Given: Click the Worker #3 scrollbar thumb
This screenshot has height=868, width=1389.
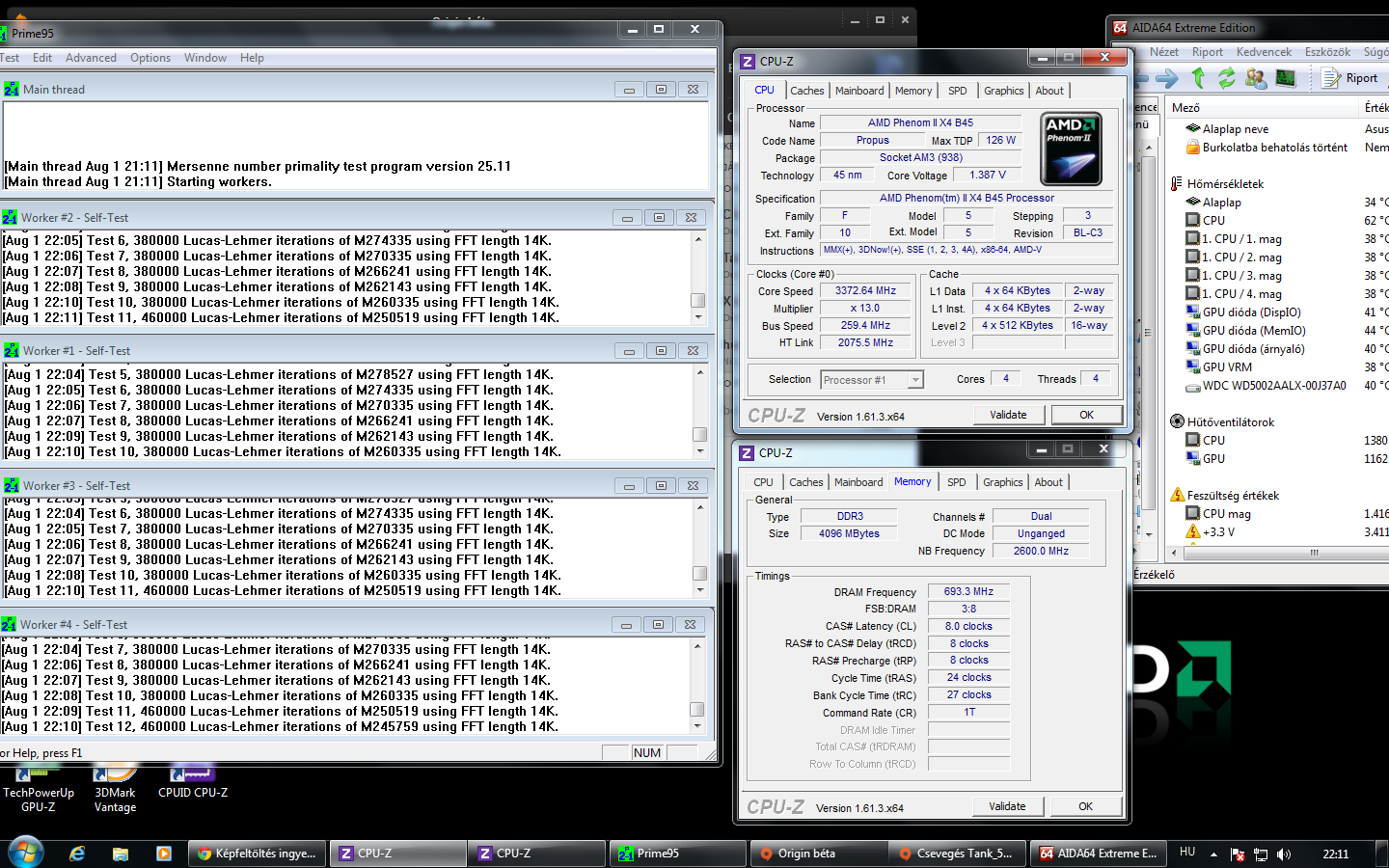Looking at the screenshot, I should coord(699,574).
